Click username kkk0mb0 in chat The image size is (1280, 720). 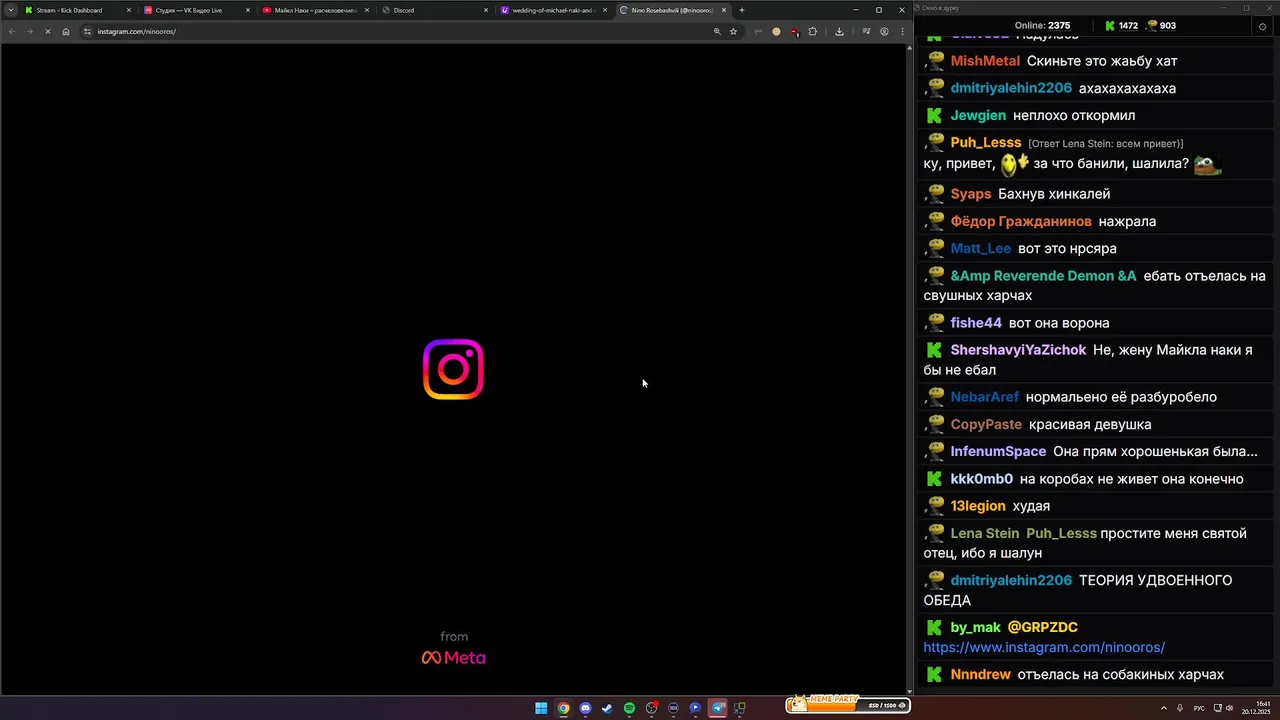click(x=982, y=479)
